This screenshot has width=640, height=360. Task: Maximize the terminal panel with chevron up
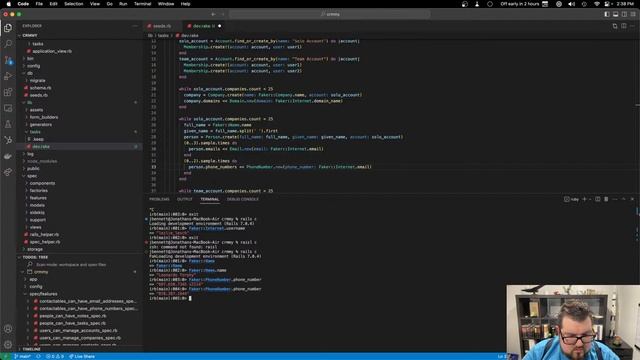pyautogui.click(x=623, y=199)
